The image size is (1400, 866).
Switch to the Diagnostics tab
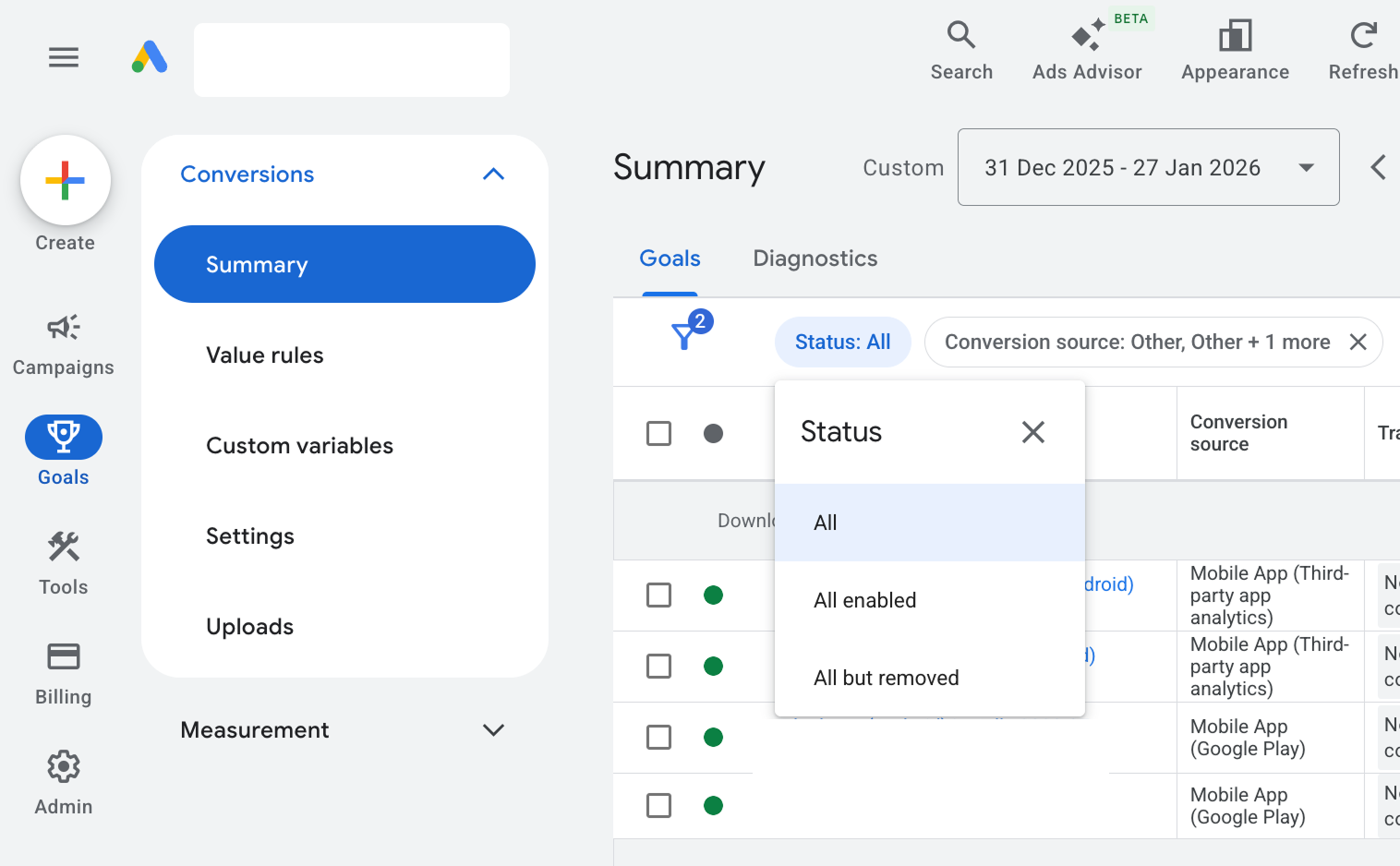(815, 259)
